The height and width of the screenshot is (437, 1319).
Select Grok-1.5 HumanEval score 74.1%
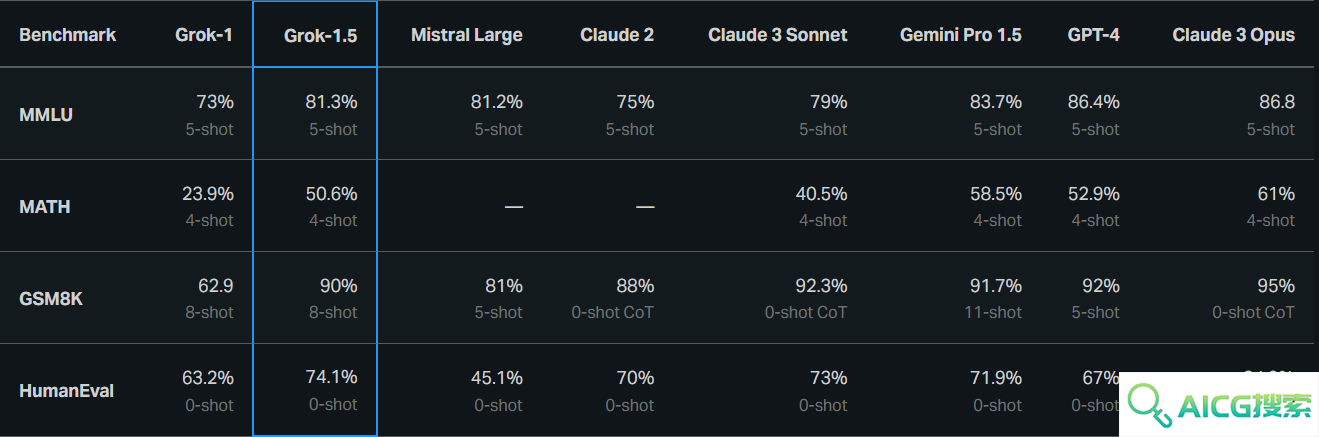[x=331, y=377]
